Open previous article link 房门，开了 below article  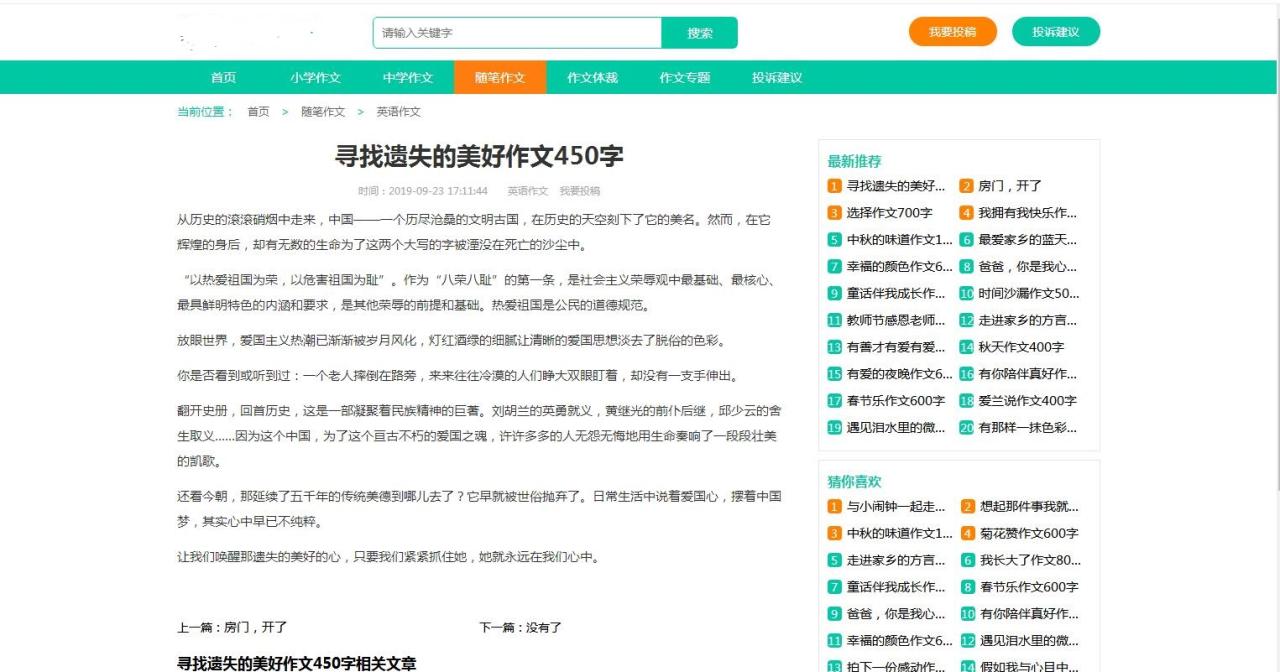256,628
